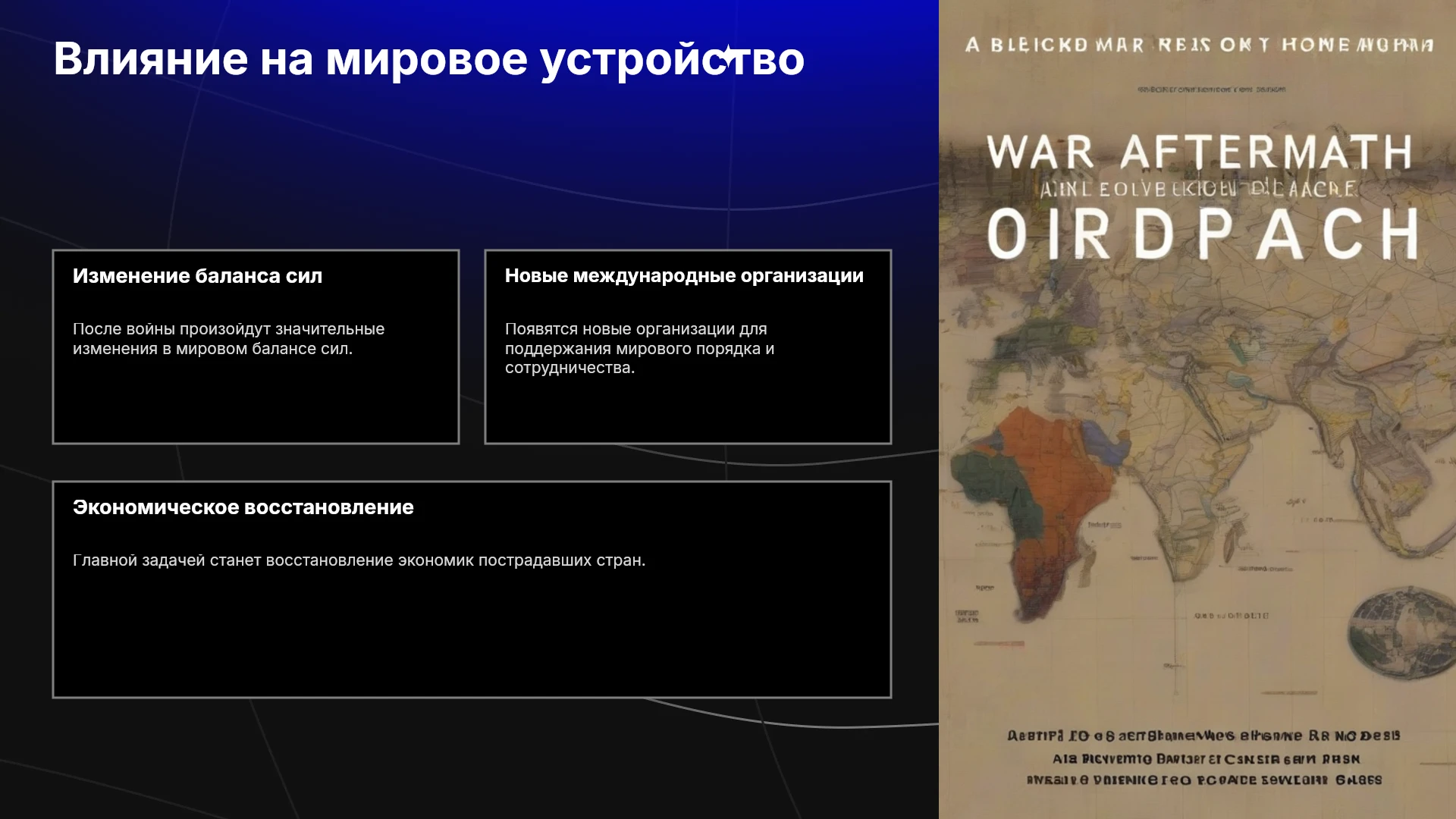Click the large 'OIRDPACH' poster text
This screenshot has width=1456, height=819.
click(1203, 234)
